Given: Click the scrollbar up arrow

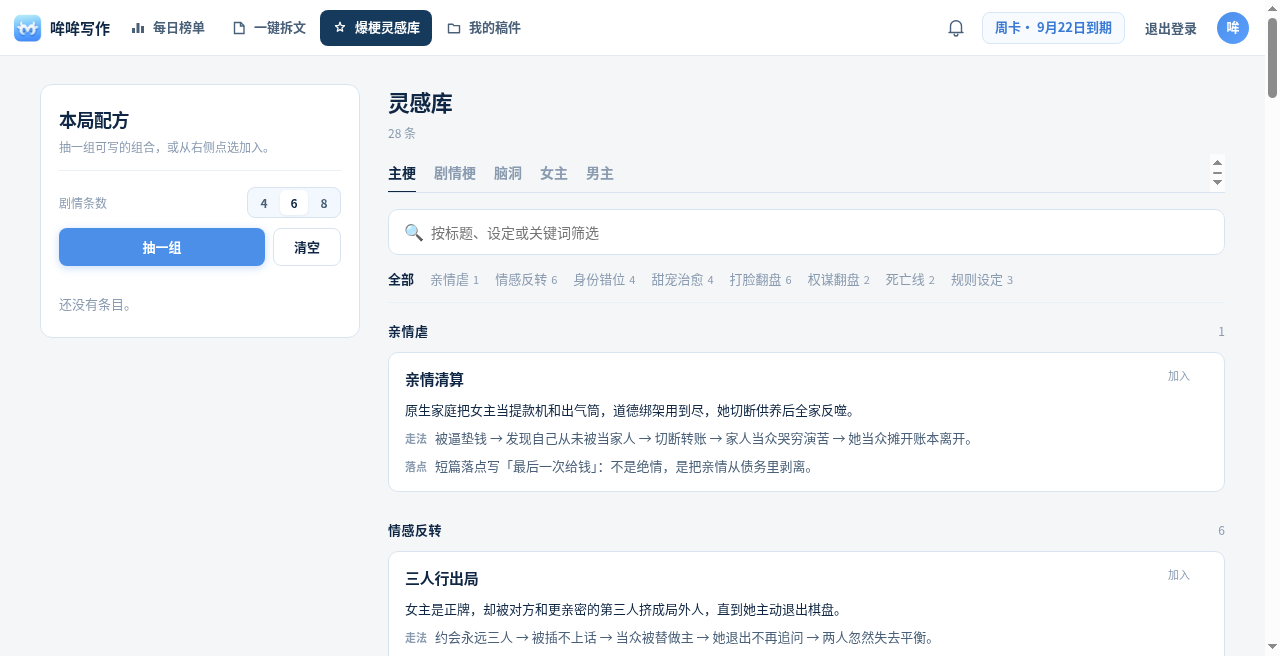Looking at the screenshot, I should click(1272, 7).
